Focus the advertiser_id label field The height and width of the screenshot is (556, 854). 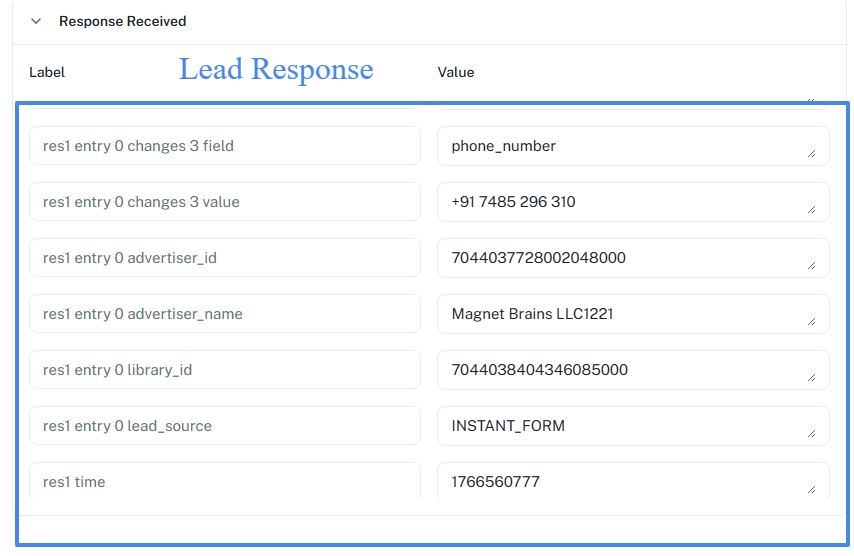pyautogui.click(x=224, y=258)
